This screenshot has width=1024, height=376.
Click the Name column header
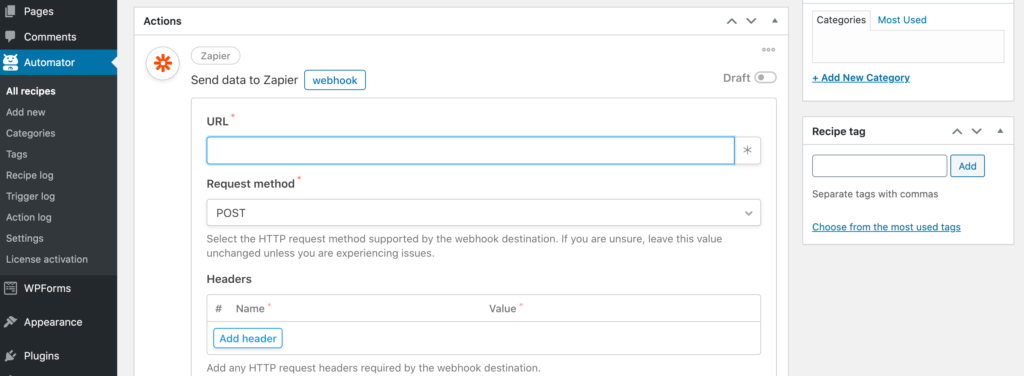coord(250,308)
